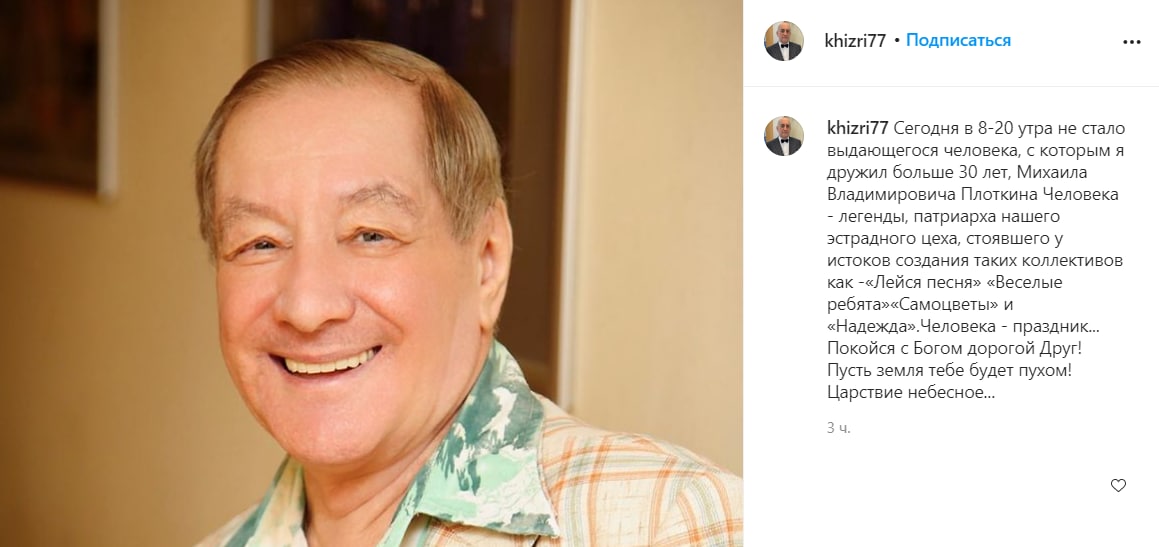Image resolution: width=1159 pixels, height=547 pixels.
Task: Follow the account via Подписаться
Action: [x=958, y=41]
